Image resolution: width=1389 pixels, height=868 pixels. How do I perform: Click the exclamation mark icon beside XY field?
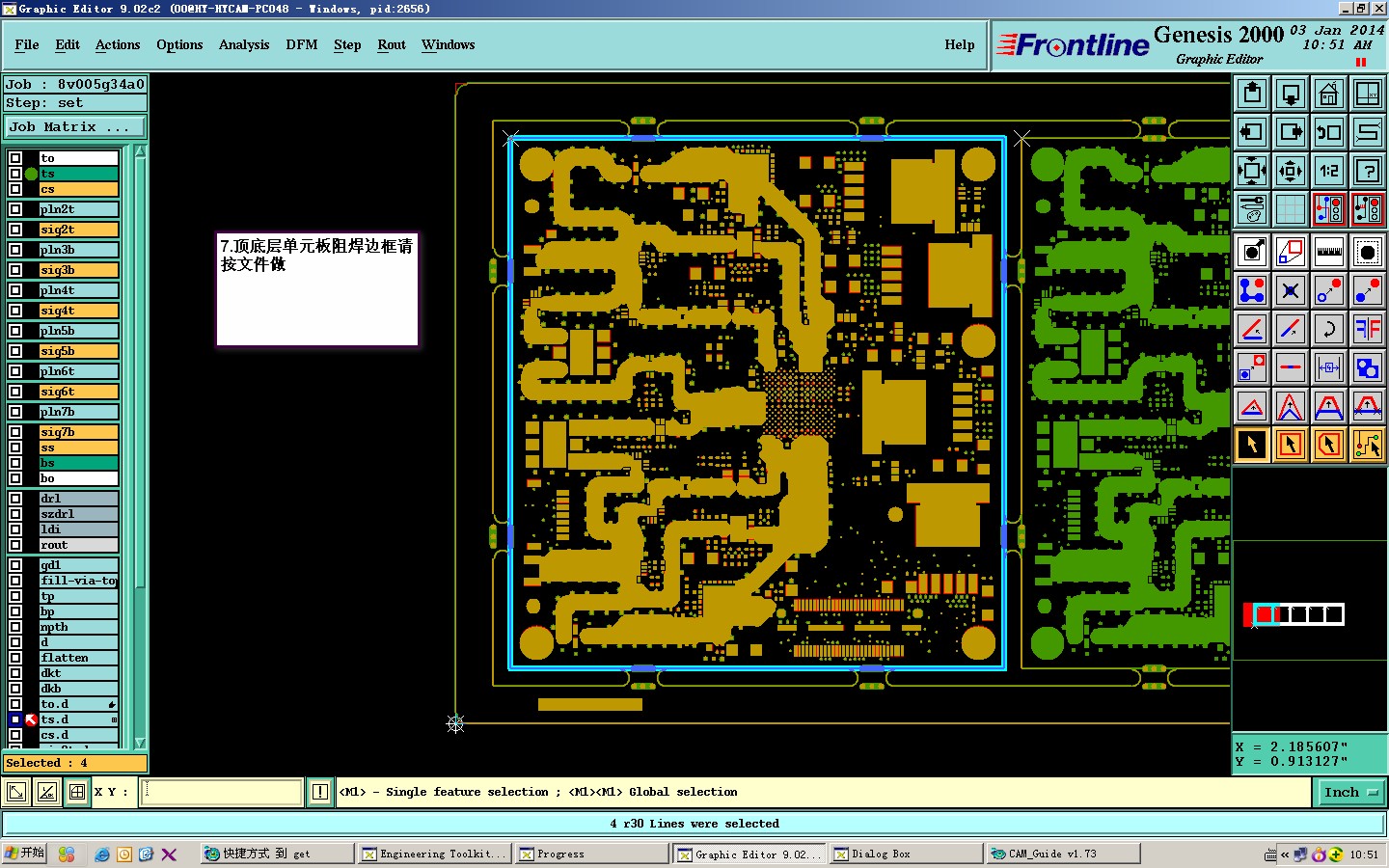pyautogui.click(x=320, y=793)
